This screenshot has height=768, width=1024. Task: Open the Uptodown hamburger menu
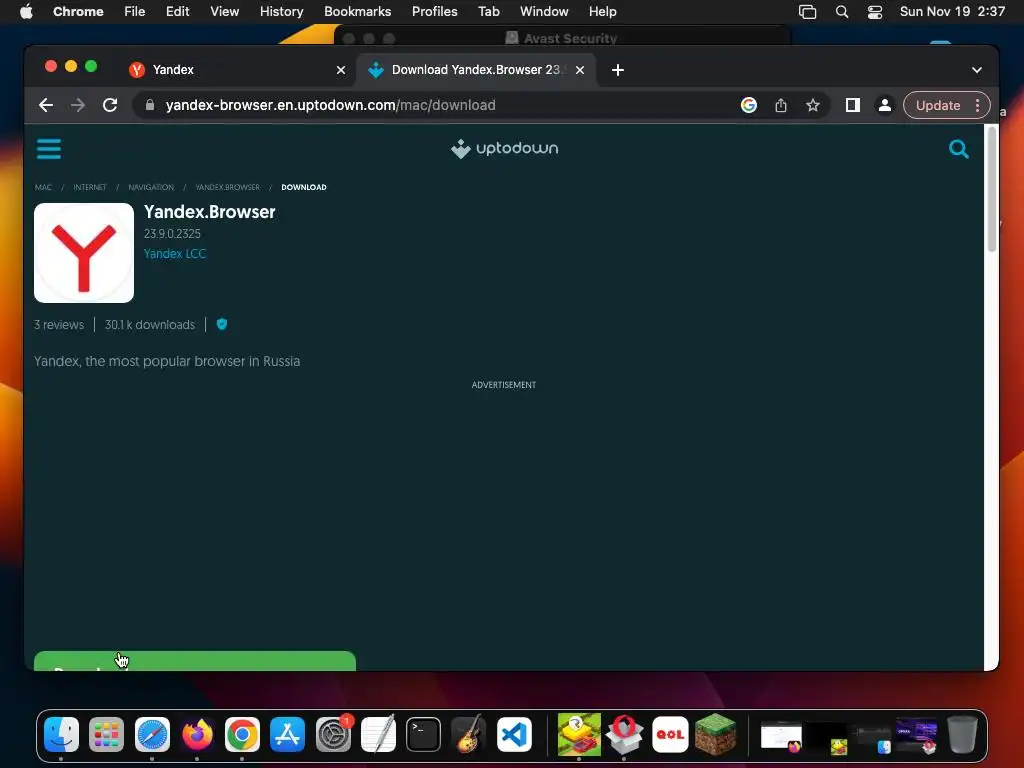point(49,149)
